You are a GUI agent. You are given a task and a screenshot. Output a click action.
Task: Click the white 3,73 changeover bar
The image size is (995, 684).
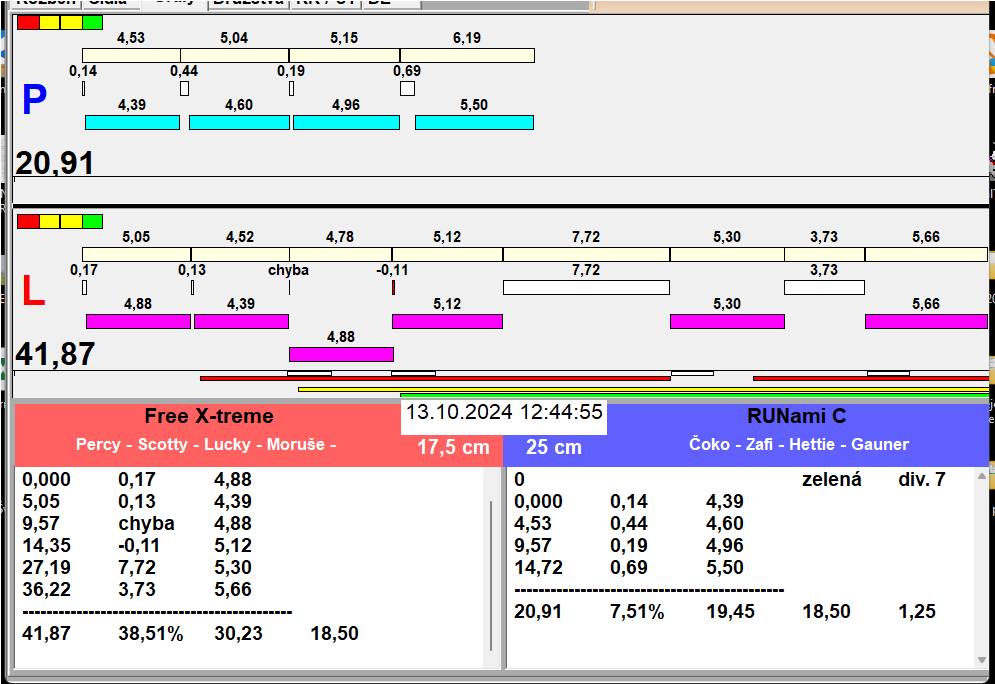824,288
